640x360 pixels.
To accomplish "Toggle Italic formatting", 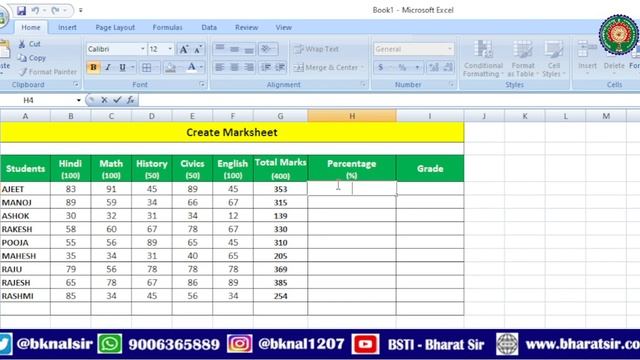I will [x=108, y=67].
